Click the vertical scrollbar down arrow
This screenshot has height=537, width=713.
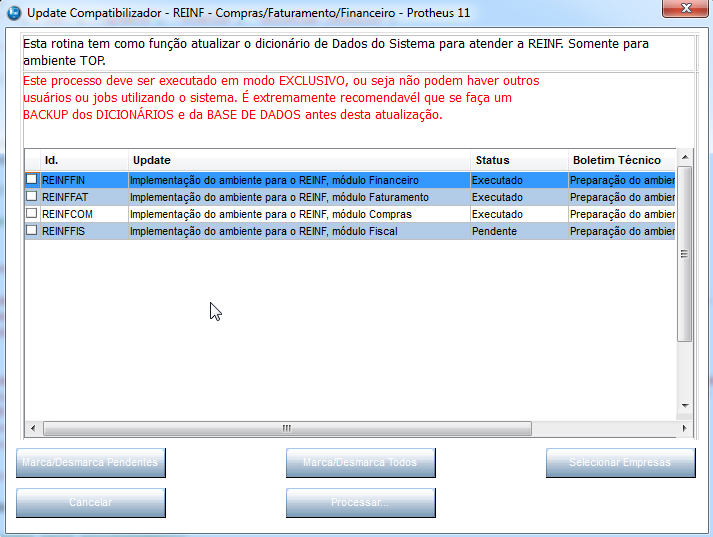685,406
